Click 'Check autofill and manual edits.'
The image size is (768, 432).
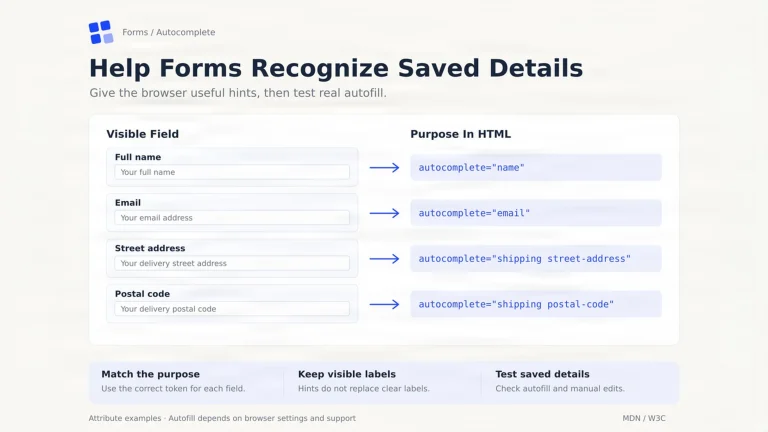(560, 388)
